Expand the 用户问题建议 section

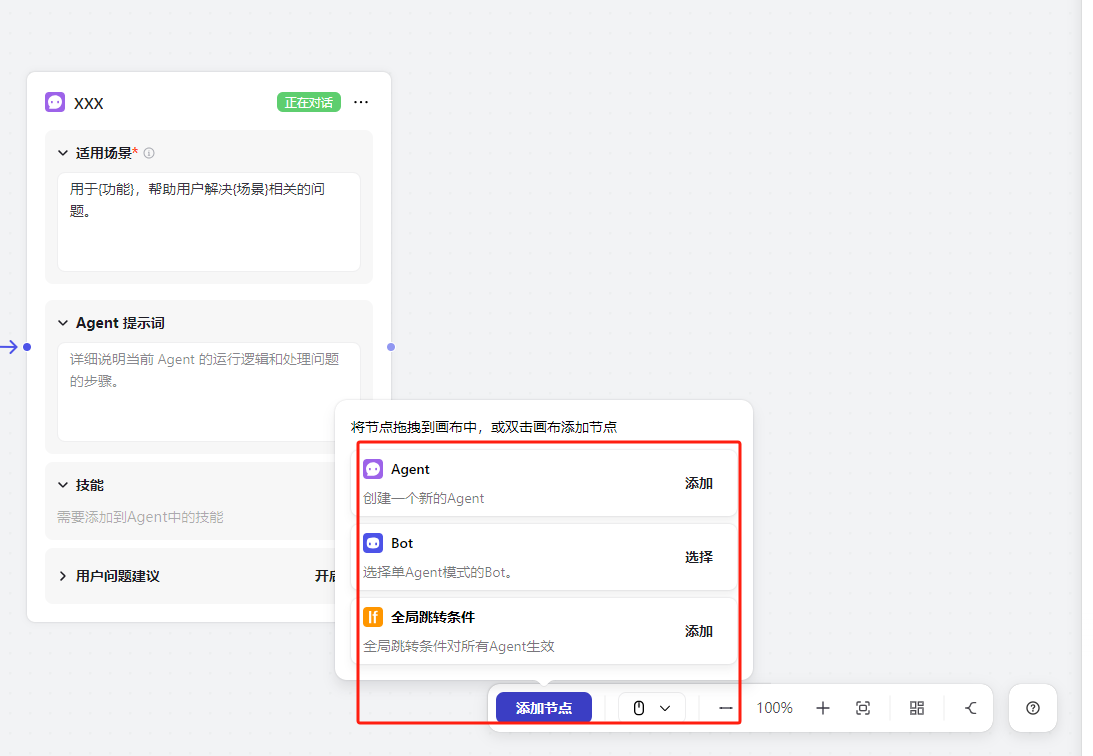click(63, 576)
